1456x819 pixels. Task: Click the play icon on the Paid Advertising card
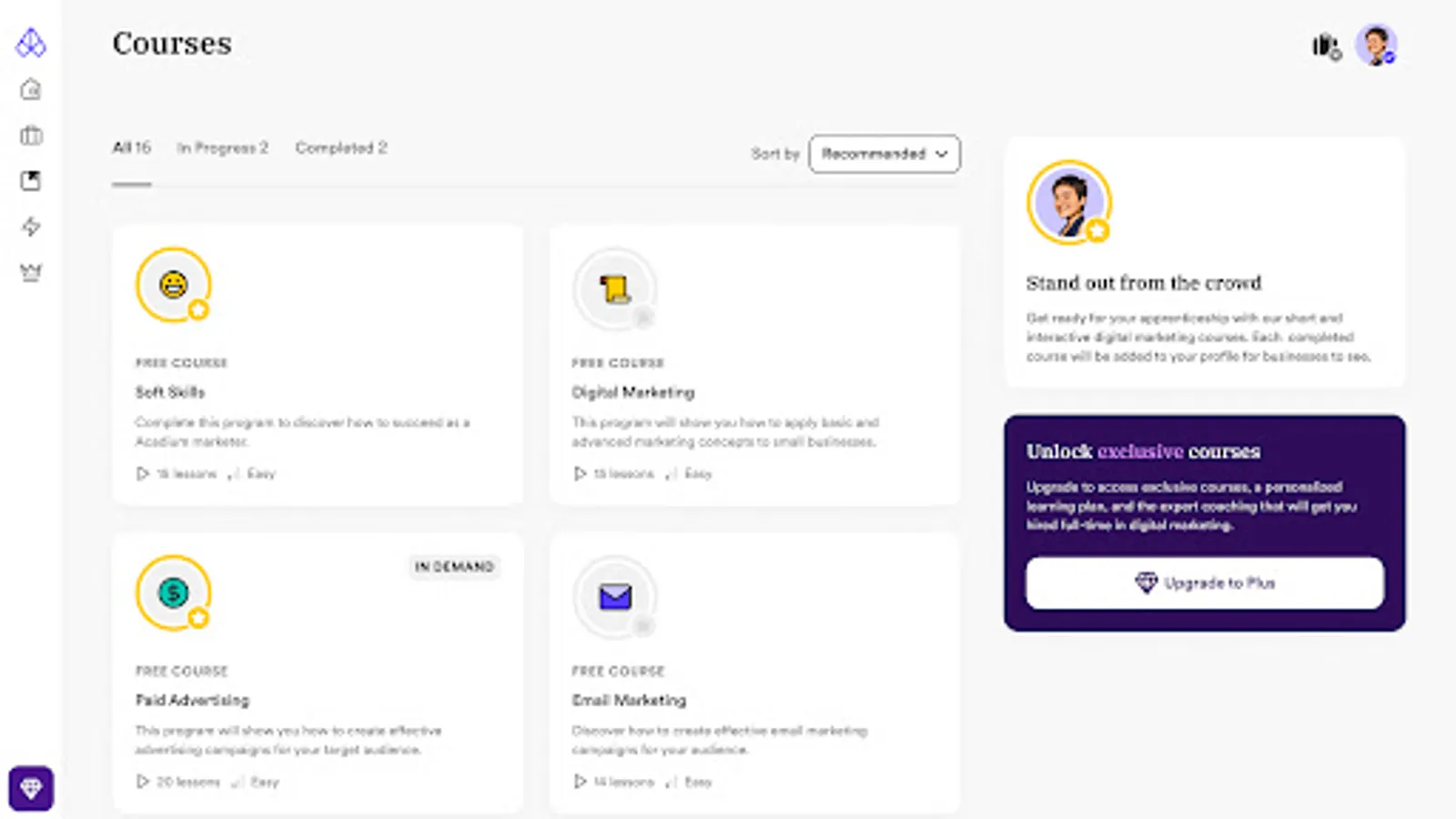click(x=142, y=782)
